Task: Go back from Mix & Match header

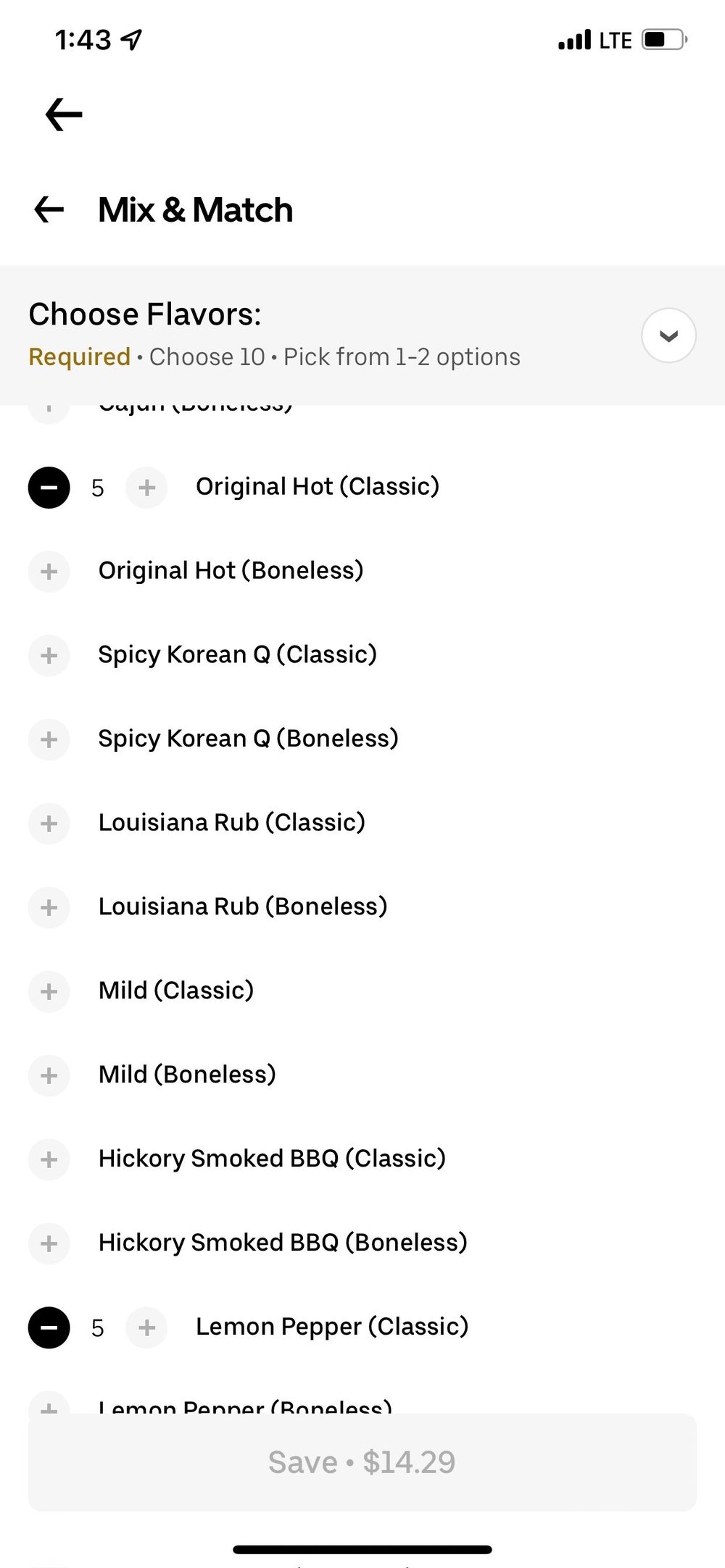Action: click(49, 210)
